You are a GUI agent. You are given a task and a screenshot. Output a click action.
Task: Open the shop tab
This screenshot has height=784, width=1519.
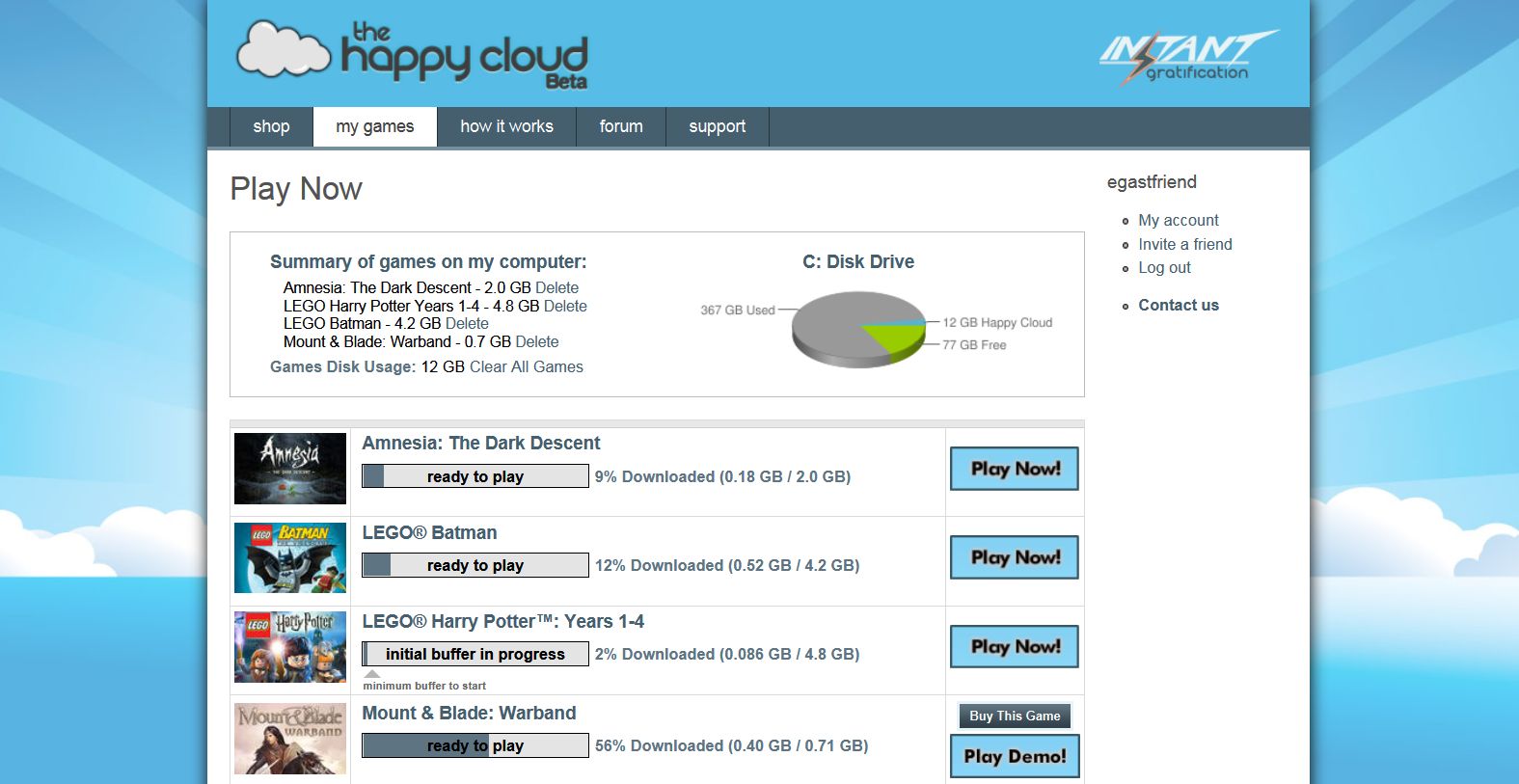(271, 126)
